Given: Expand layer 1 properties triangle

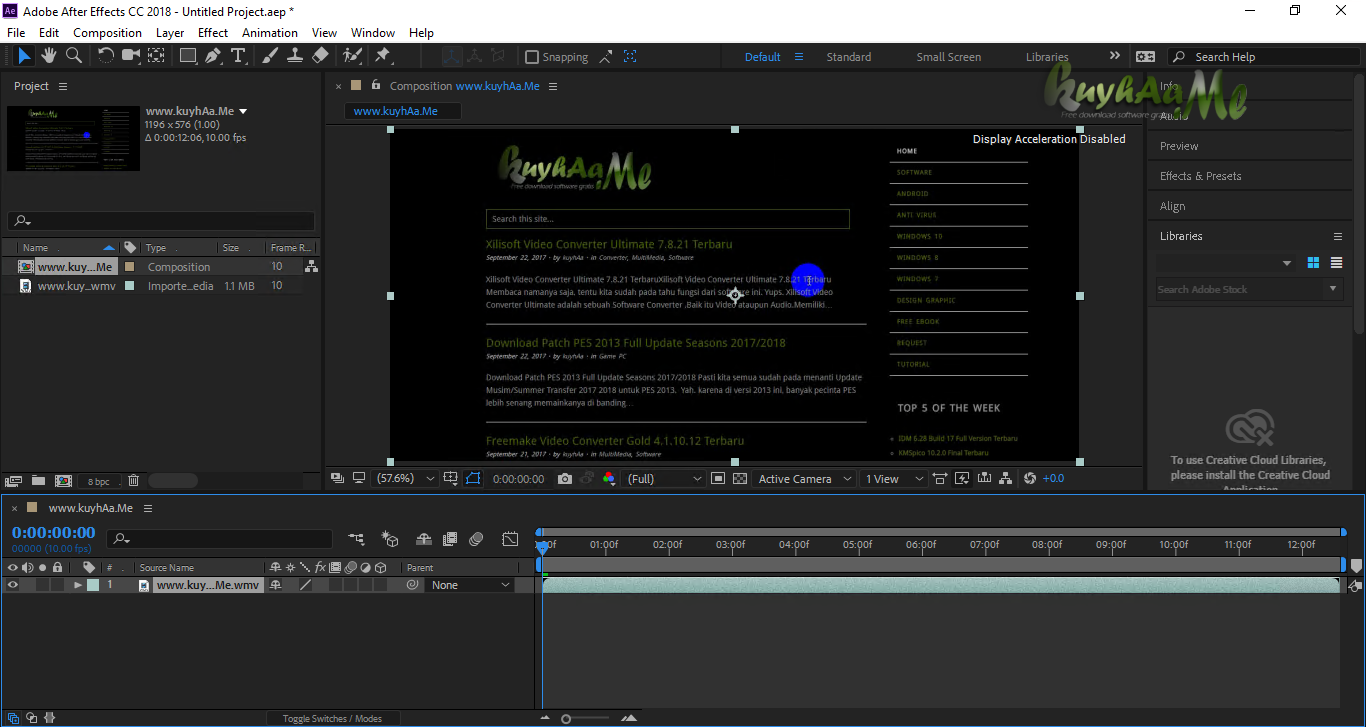Looking at the screenshot, I should click(x=78, y=585).
